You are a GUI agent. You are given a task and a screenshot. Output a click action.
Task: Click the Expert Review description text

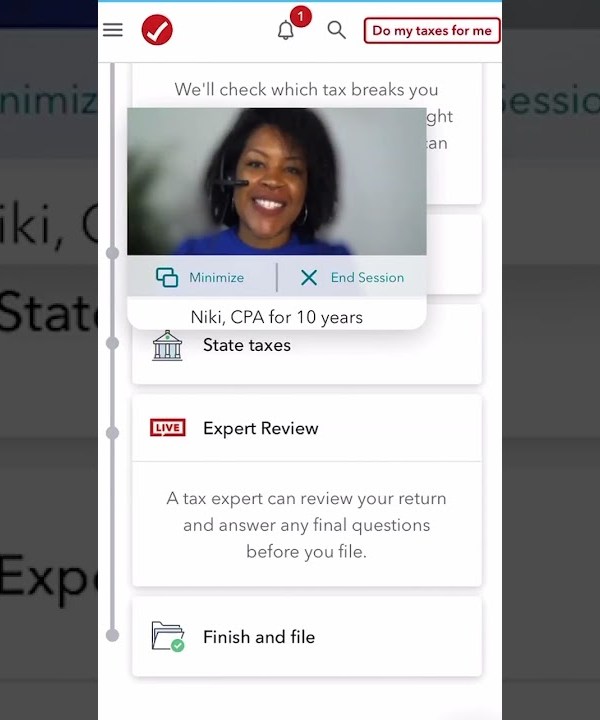pos(307,525)
